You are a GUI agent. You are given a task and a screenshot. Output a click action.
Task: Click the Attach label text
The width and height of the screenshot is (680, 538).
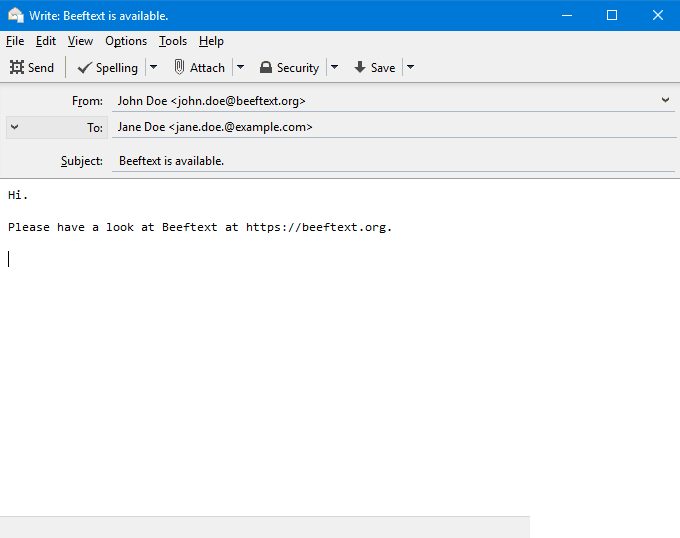point(207,68)
